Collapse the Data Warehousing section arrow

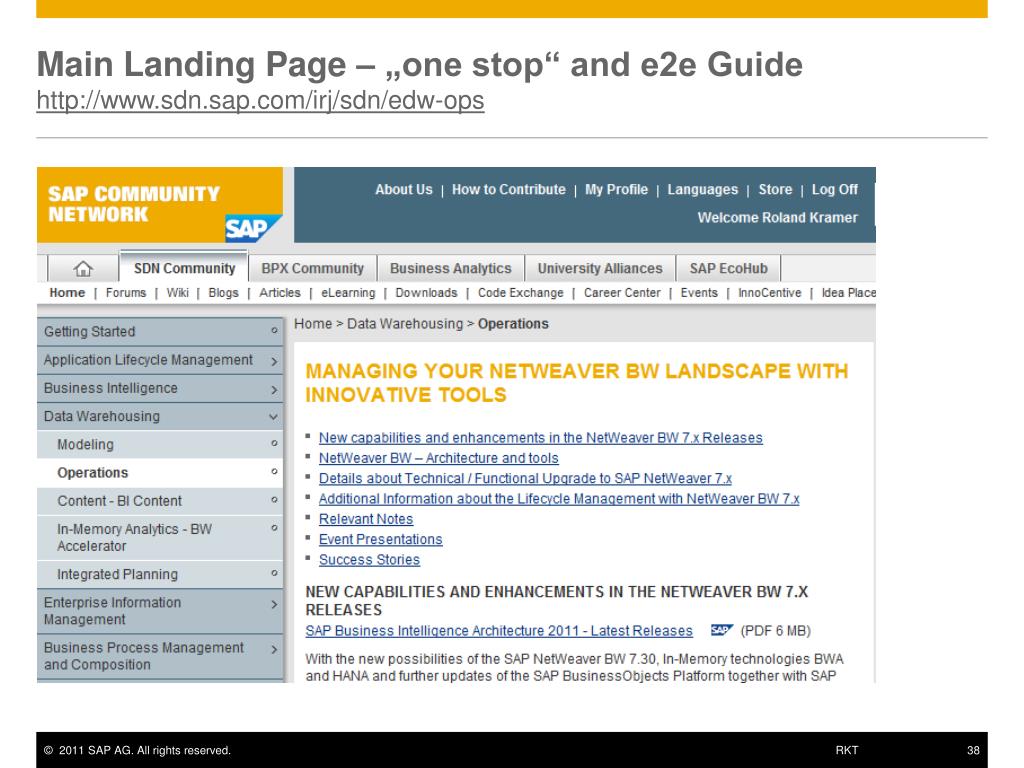pyautogui.click(x=274, y=417)
